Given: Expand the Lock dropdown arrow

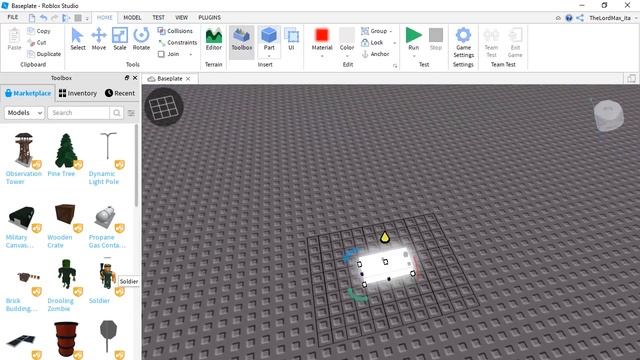Looking at the screenshot, I should tap(394, 43).
